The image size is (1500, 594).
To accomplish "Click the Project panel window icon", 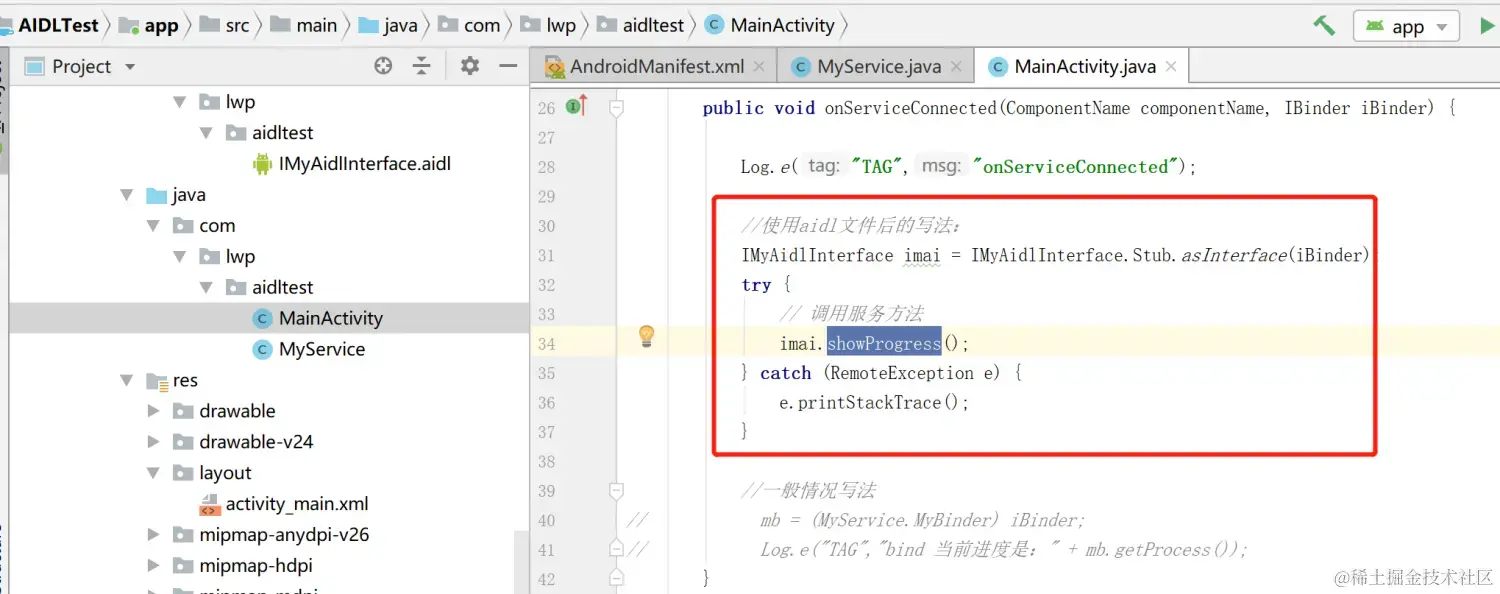I will pos(35,67).
